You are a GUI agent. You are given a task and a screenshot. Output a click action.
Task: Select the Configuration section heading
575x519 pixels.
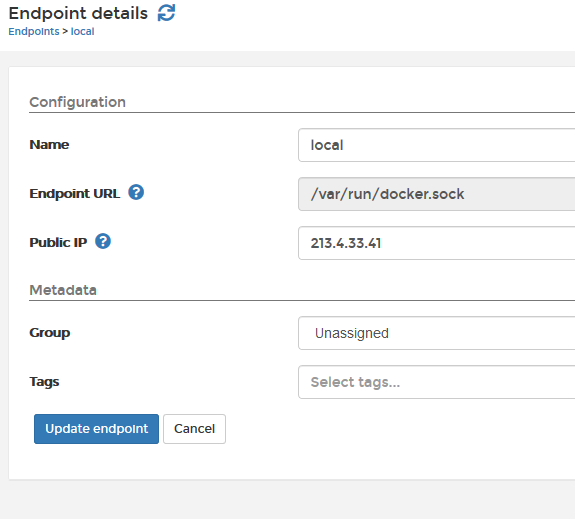coord(78,102)
